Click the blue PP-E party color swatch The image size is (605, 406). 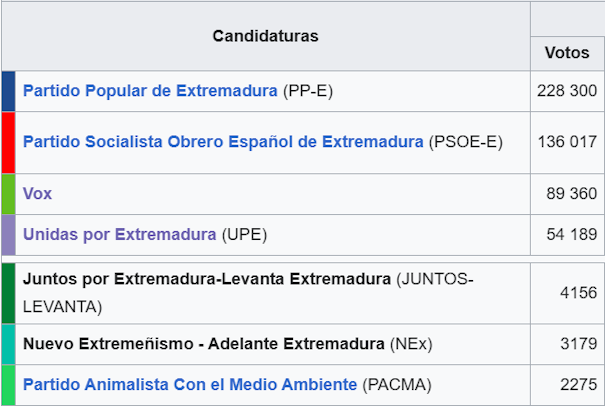pos(8,91)
